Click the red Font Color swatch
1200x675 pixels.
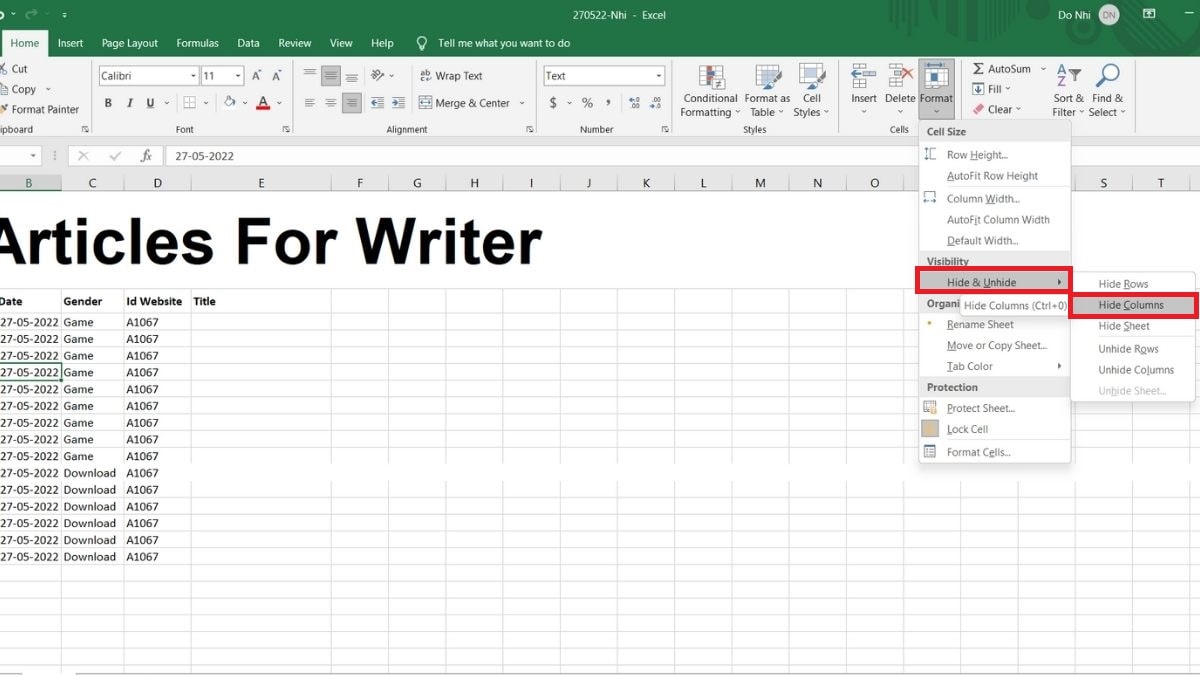tap(265, 102)
